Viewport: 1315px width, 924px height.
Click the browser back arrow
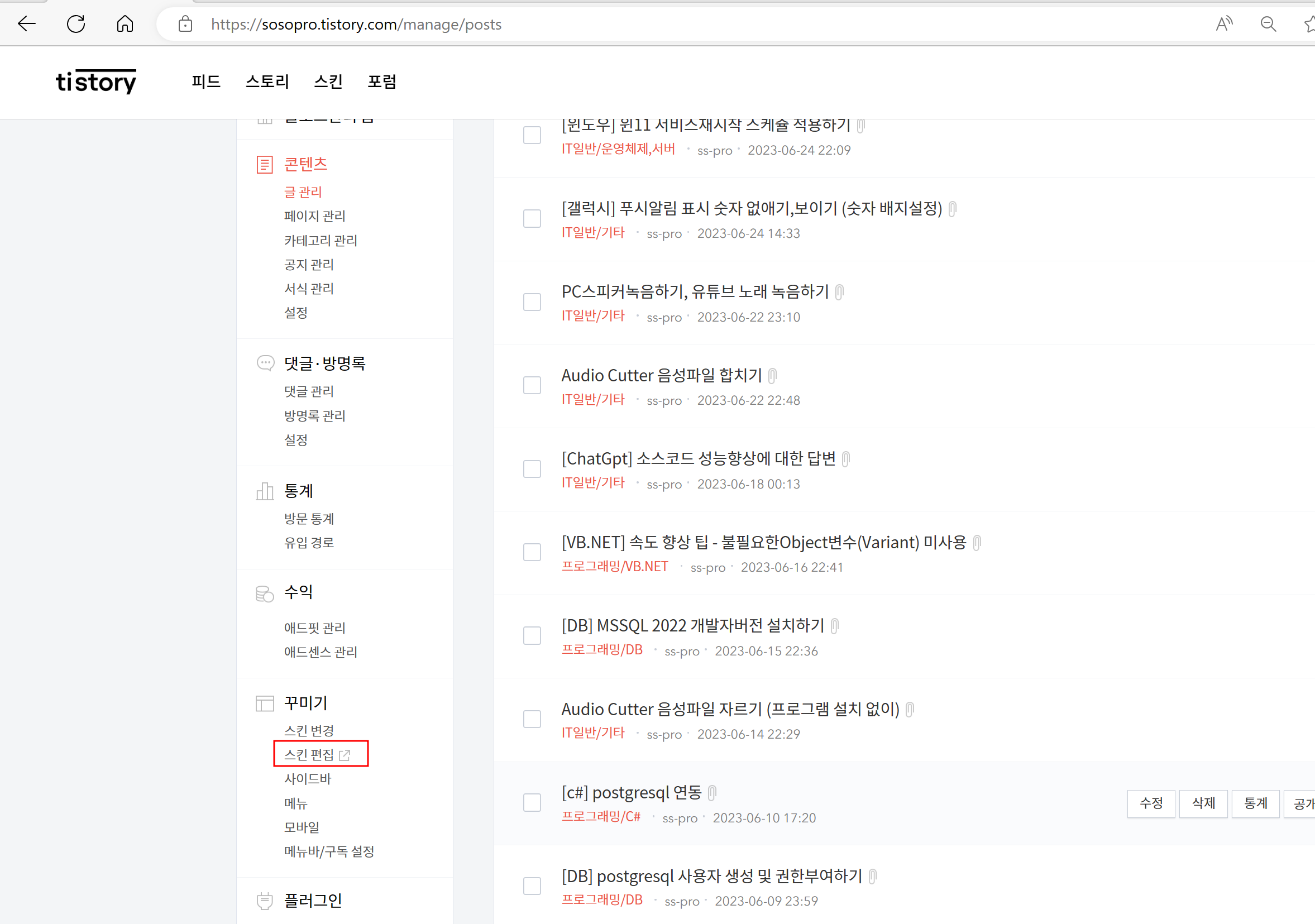point(26,24)
